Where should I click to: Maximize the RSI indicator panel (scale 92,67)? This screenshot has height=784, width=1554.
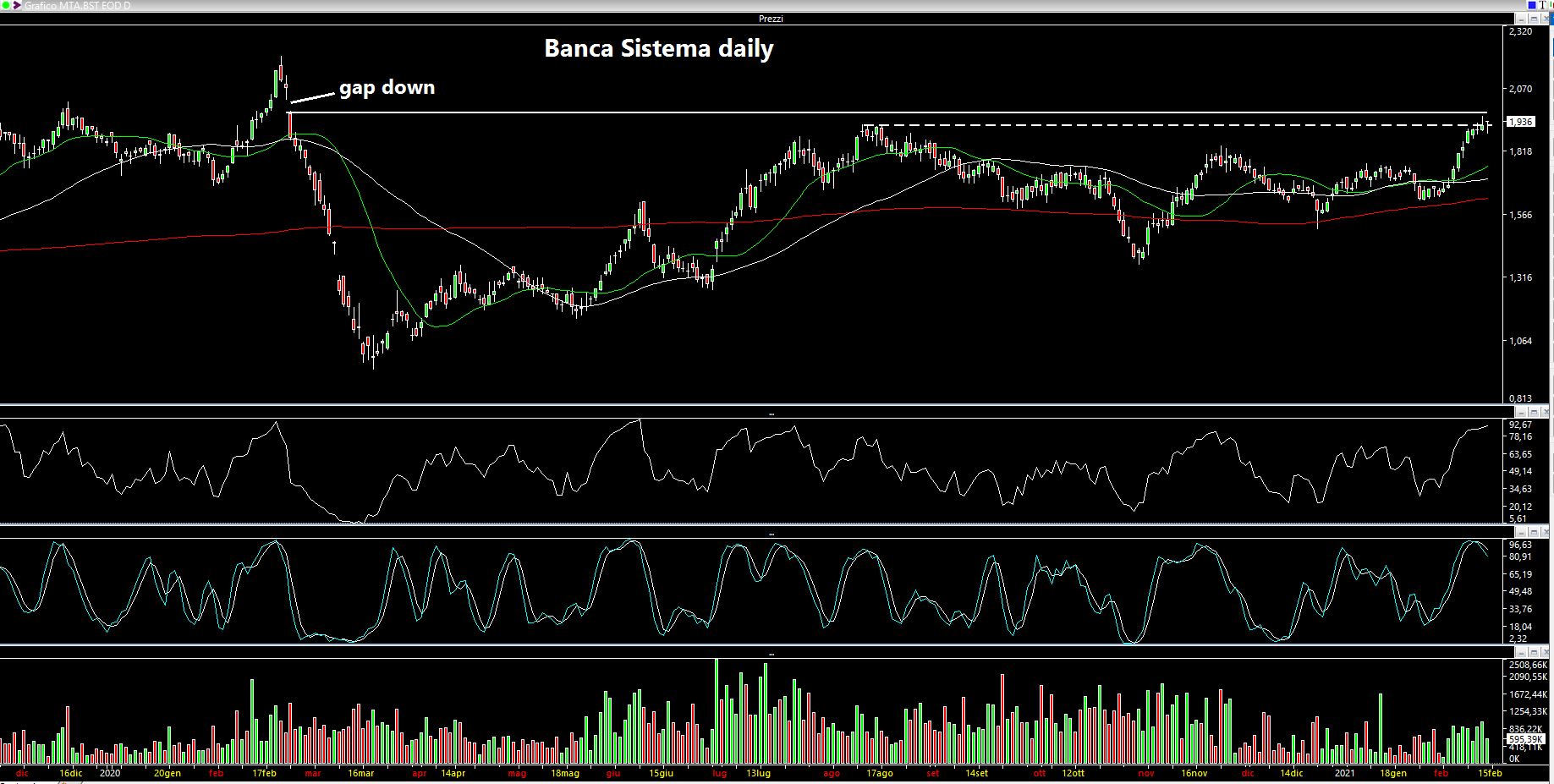(x=1534, y=412)
